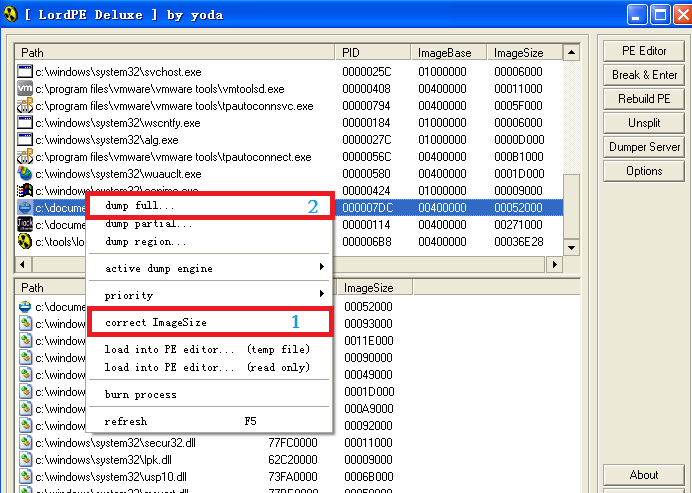Click the Rebuild PE button

pos(644,99)
